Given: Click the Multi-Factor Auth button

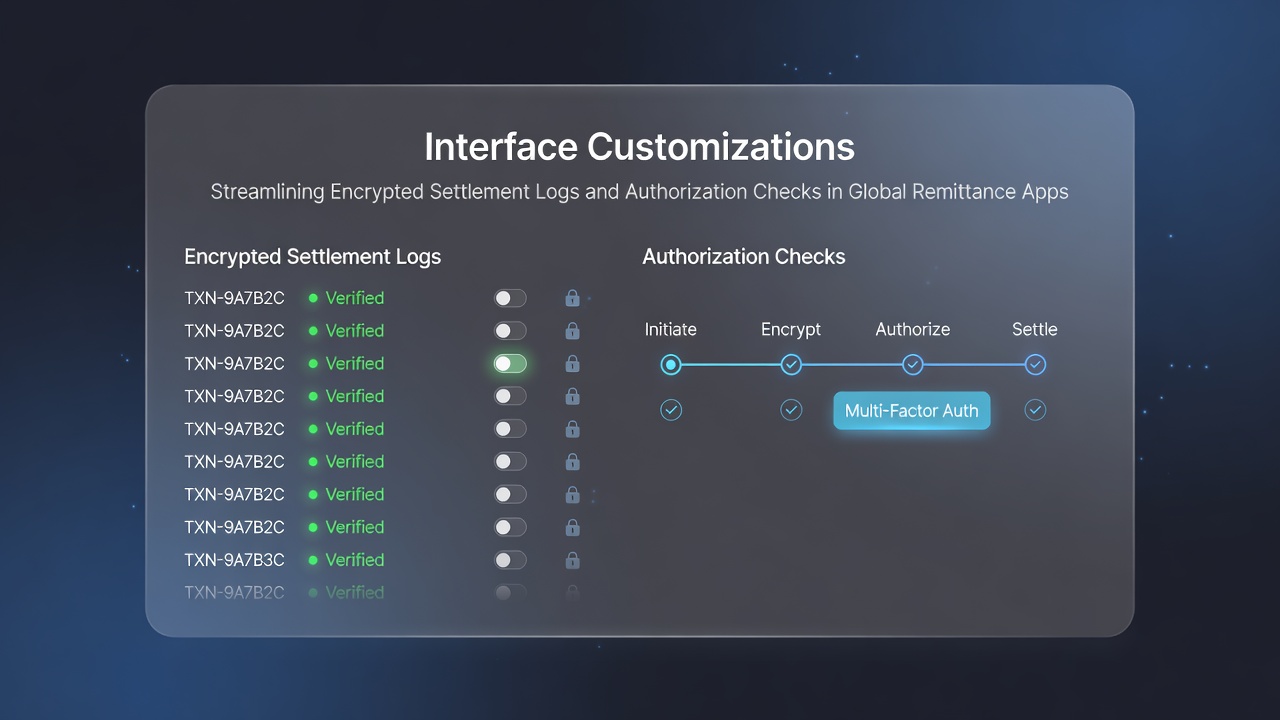Looking at the screenshot, I should coord(912,411).
